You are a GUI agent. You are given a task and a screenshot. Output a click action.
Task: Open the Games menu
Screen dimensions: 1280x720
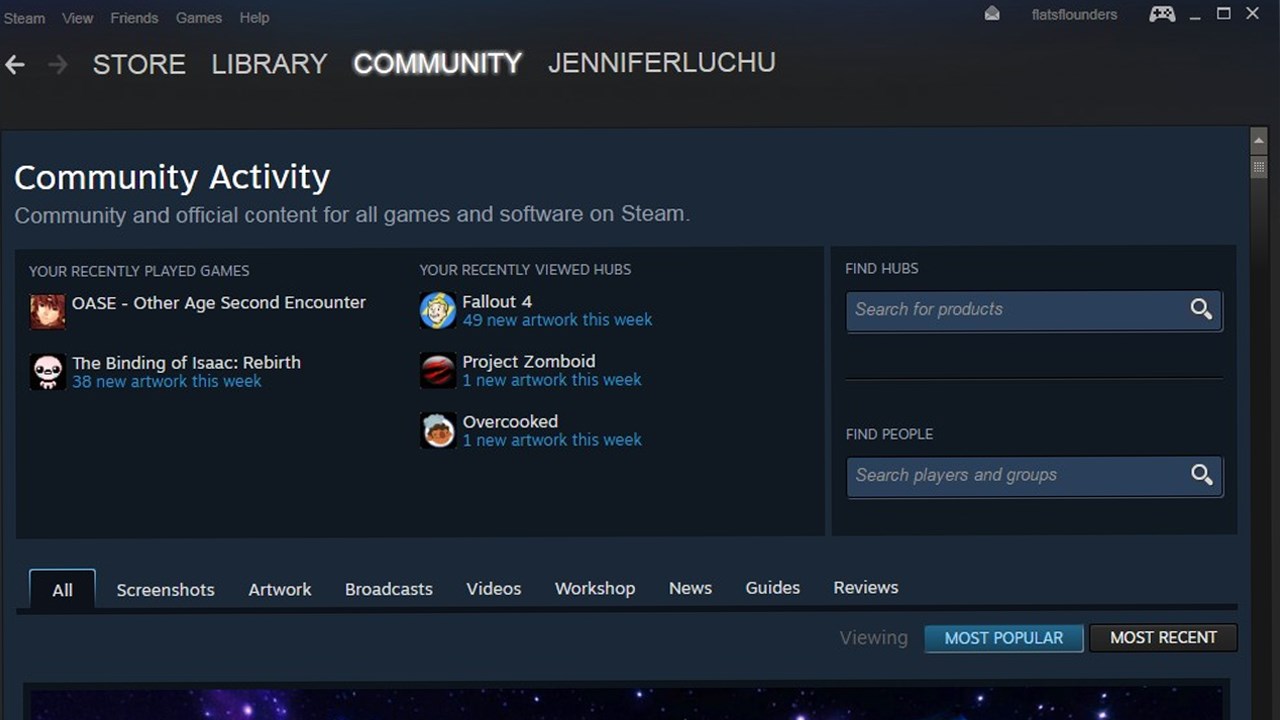199,18
